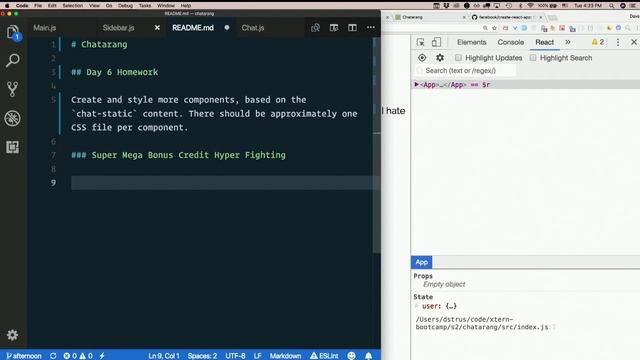Image resolution: width=640 pixels, height=360 pixels.
Task: Open the Search view in activity bar
Action: coord(13,61)
